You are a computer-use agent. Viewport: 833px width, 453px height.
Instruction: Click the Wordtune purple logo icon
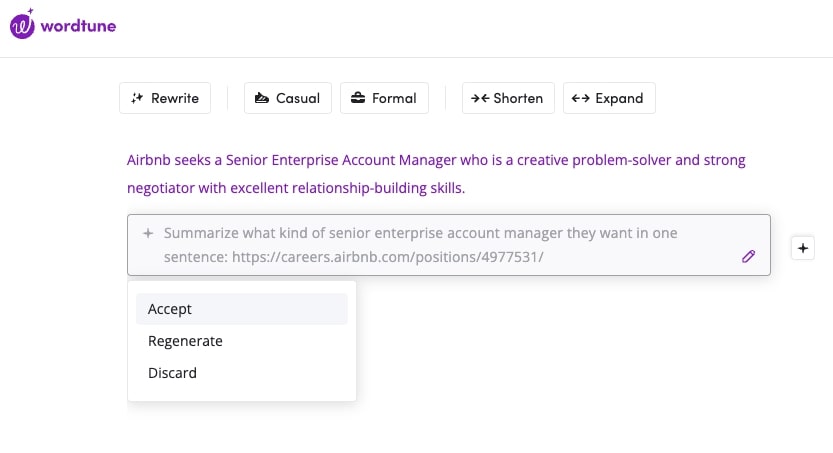[22, 24]
